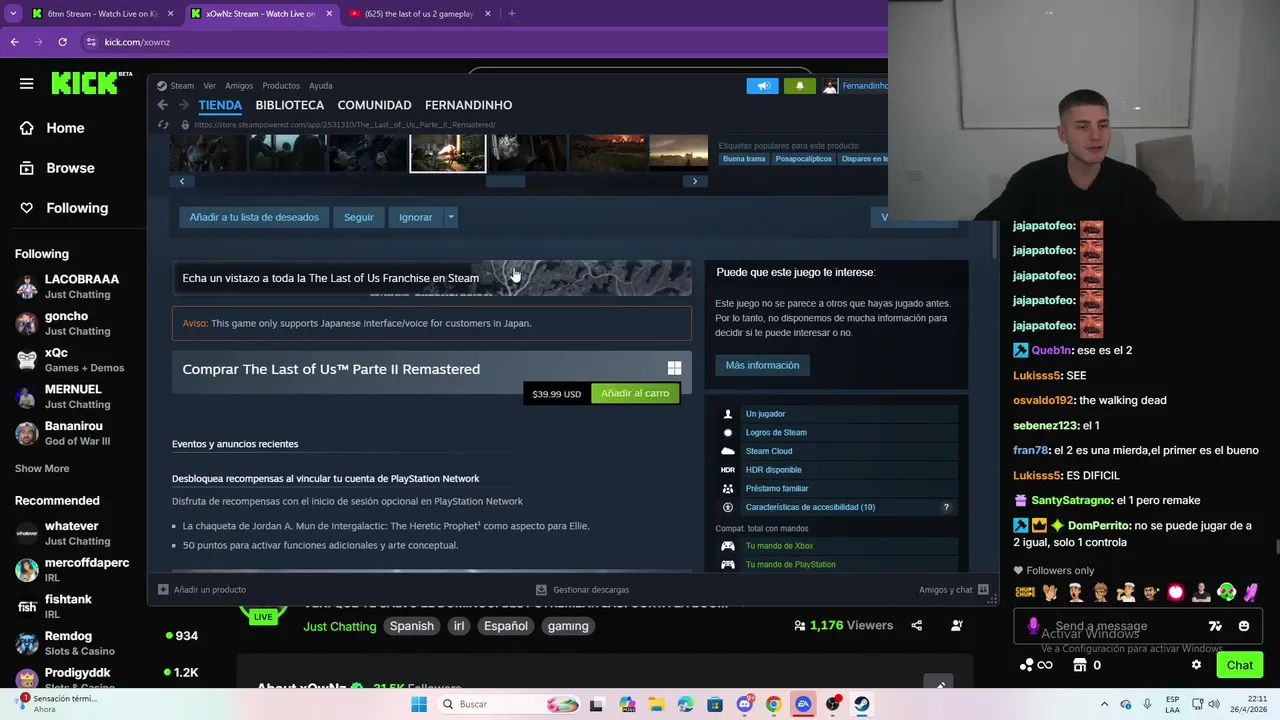Open Amigos y chat in Steam
The height and width of the screenshot is (720, 1280).
click(953, 590)
